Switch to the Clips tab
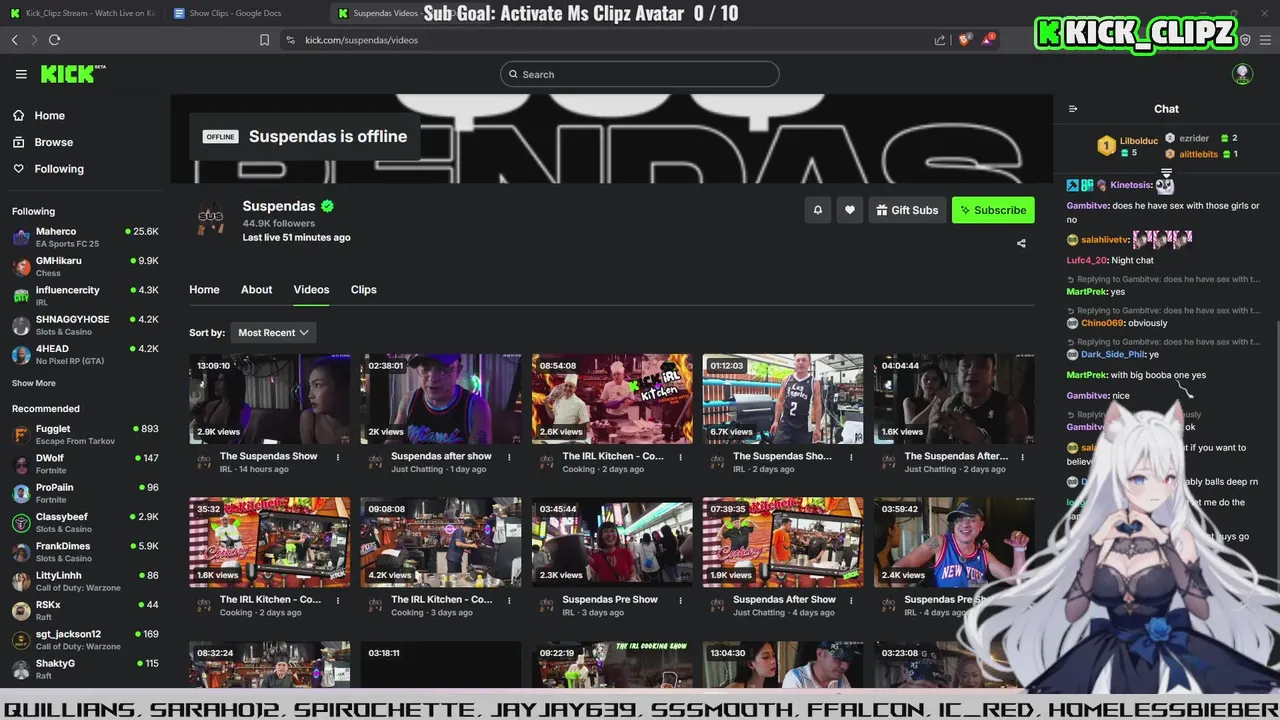1280x720 pixels. pyautogui.click(x=363, y=289)
